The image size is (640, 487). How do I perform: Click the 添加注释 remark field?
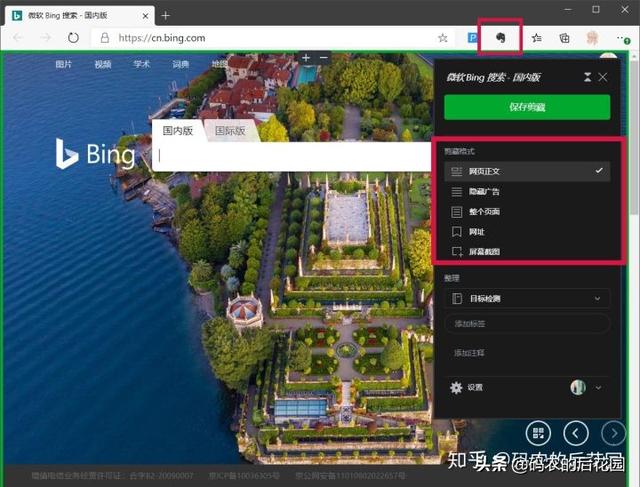[x=527, y=353]
